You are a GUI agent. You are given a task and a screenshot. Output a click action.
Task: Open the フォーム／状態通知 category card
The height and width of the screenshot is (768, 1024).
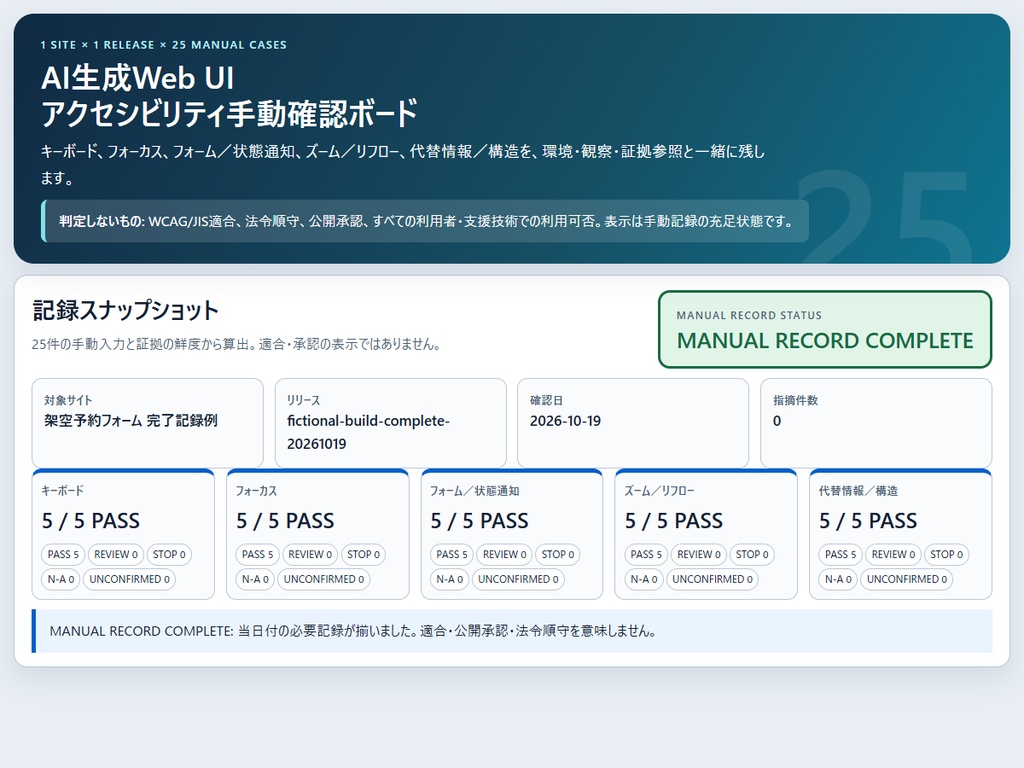coord(512,534)
